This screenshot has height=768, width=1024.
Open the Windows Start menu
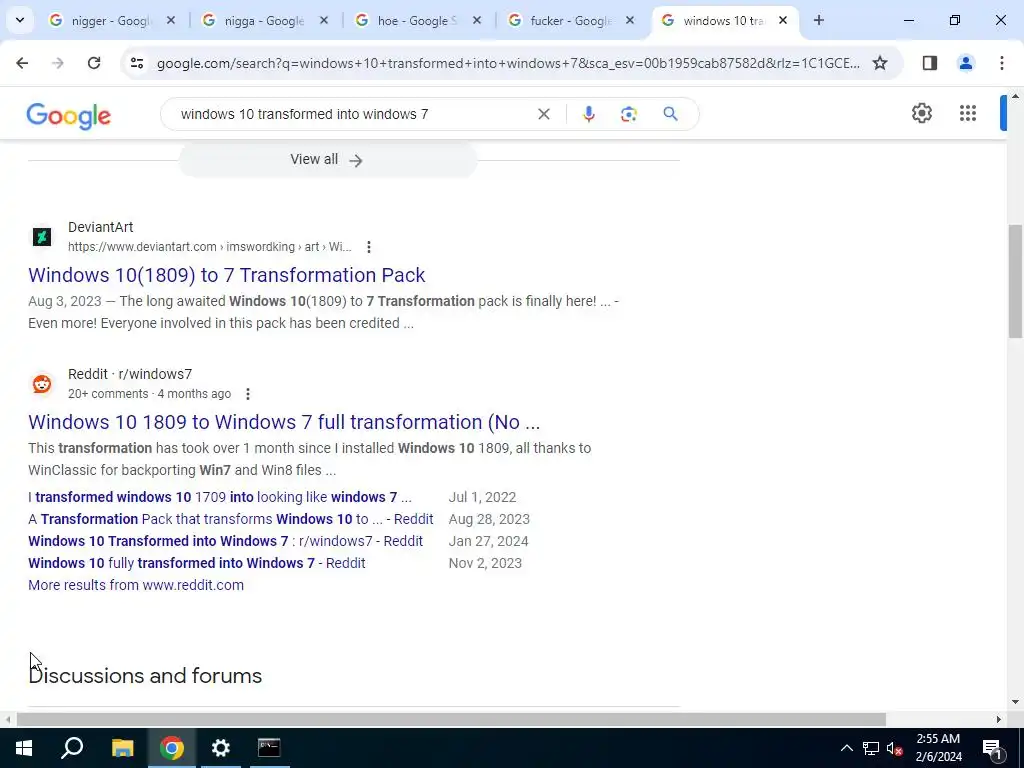point(24,748)
